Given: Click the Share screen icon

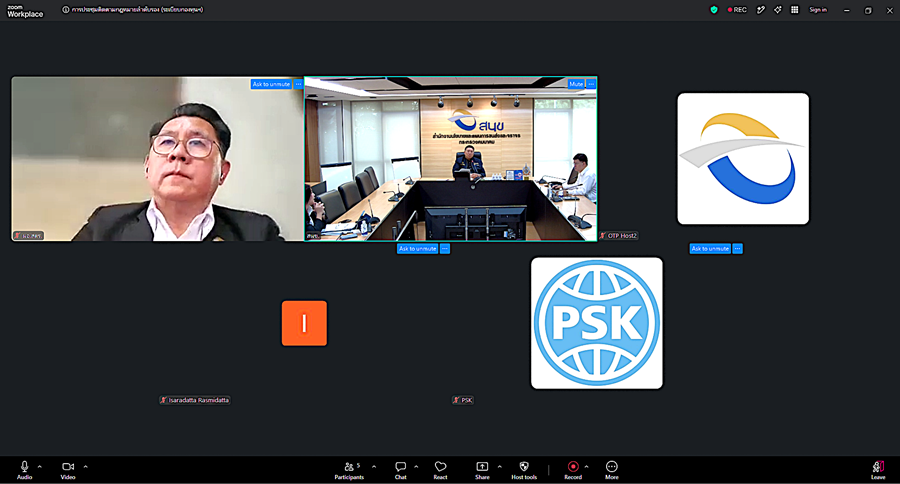Looking at the screenshot, I should click(482, 470).
